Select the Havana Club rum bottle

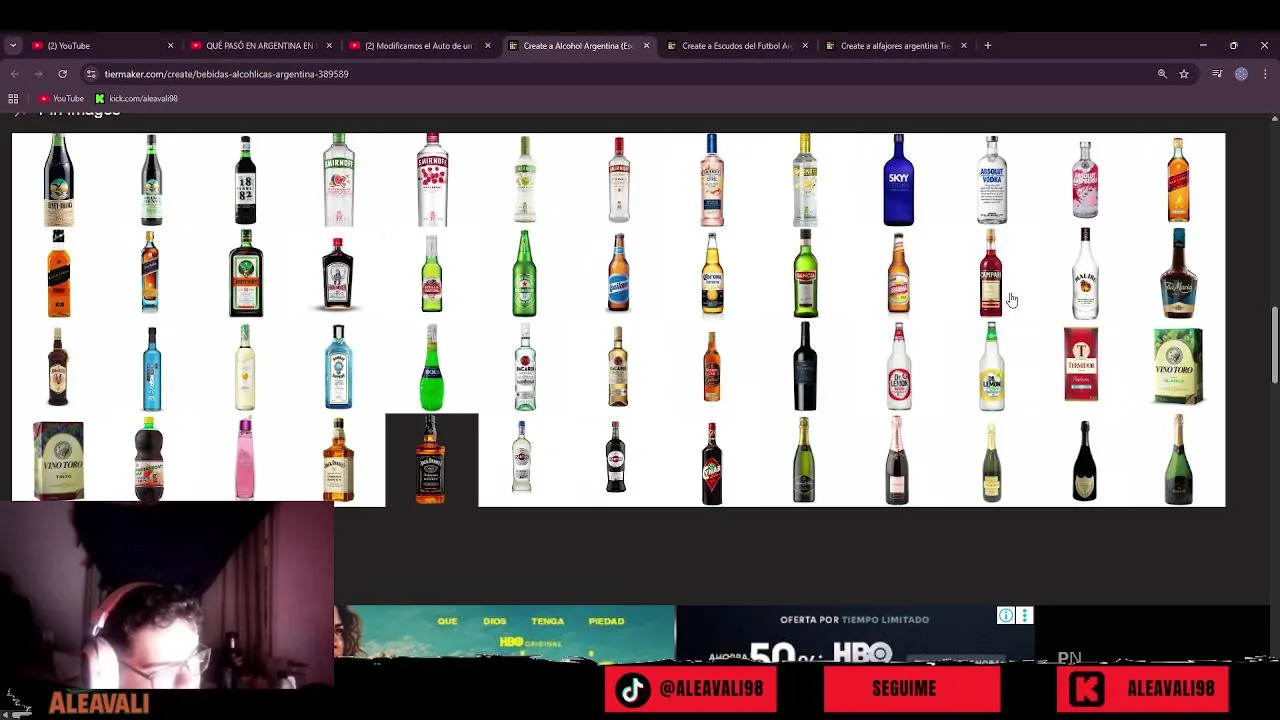pos(712,367)
